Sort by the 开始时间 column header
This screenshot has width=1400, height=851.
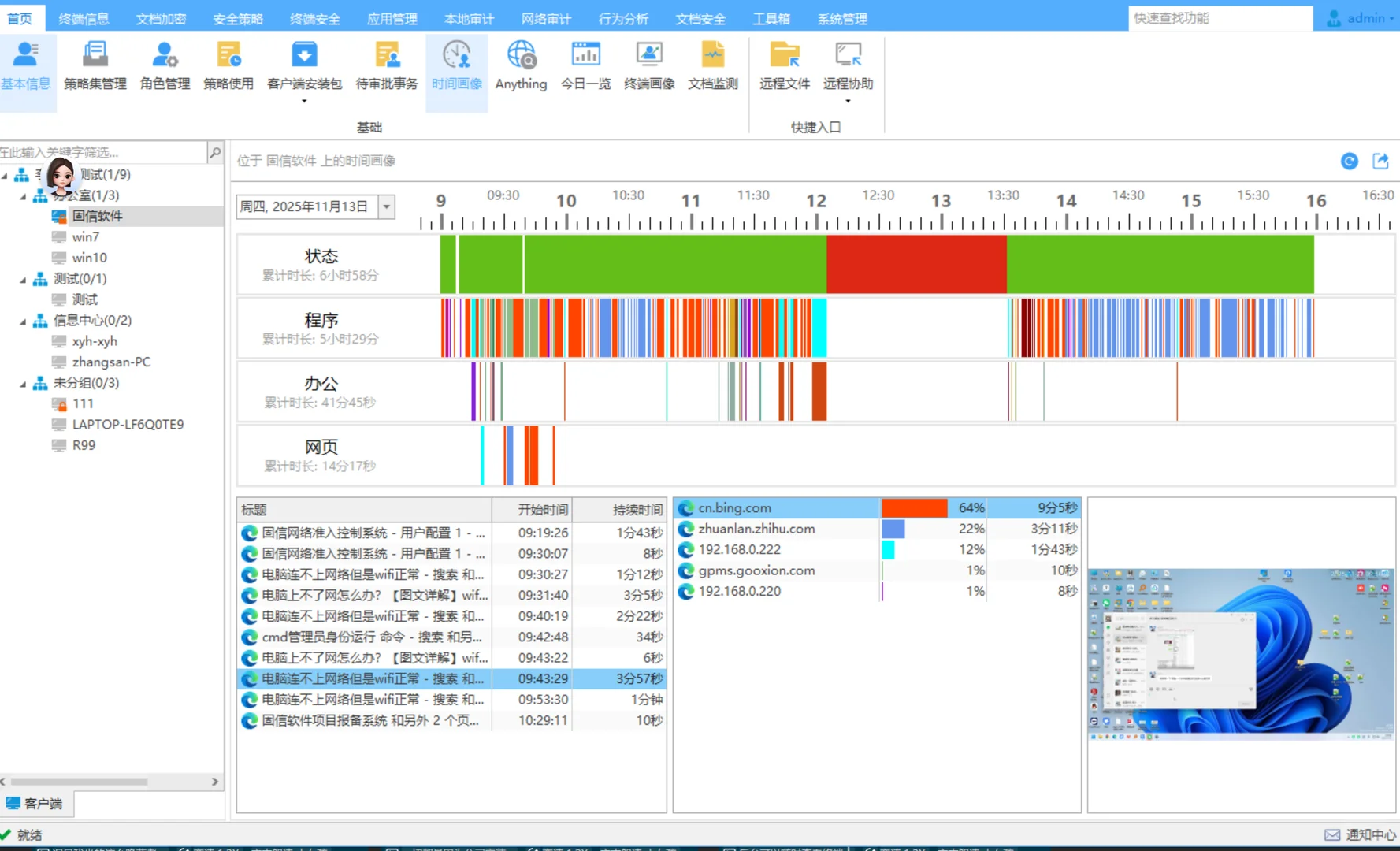[x=532, y=510]
